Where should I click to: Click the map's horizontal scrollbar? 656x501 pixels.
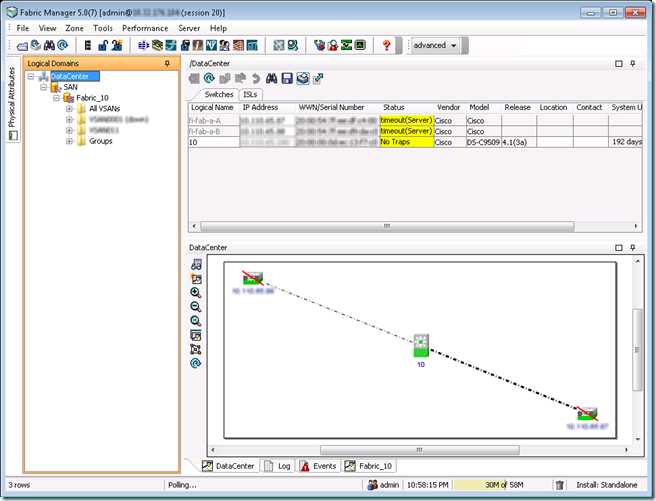click(x=420, y=450)
